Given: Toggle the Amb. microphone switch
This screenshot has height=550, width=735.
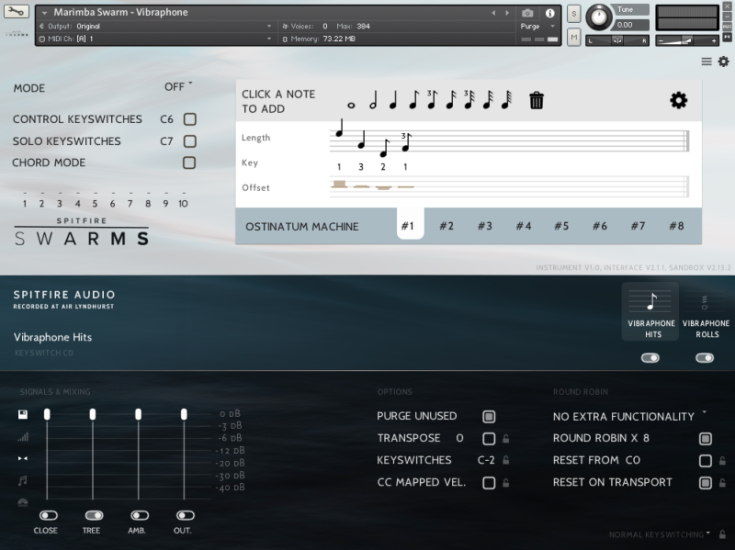Looking at the screenshot, I should click(x=140, y=515).
